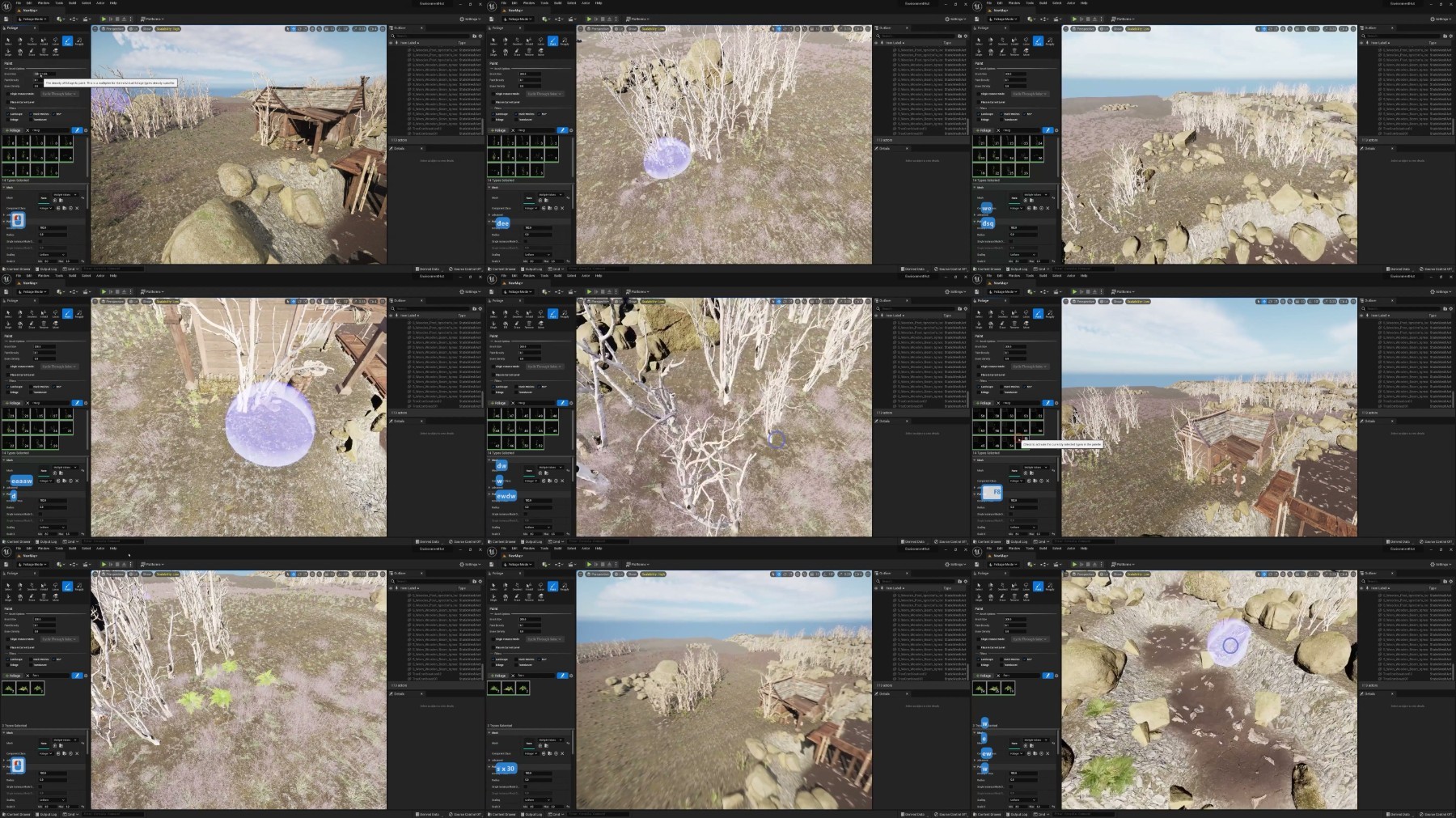Screen dimensions: 1456x818
Task: Click the palette settings gear in center editor
Action: pyautogui.click(x=571, y=403)
